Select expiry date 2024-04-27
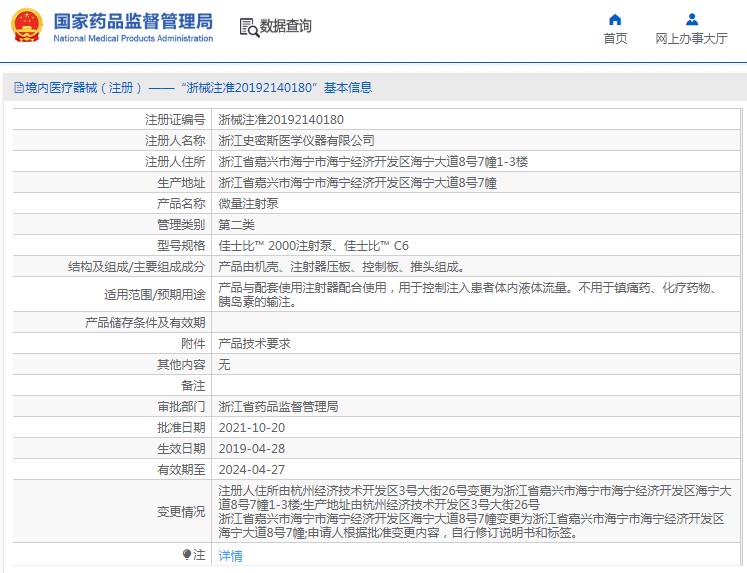The height and width of the screenshot is (573, 747). click(x=252, y=470)
